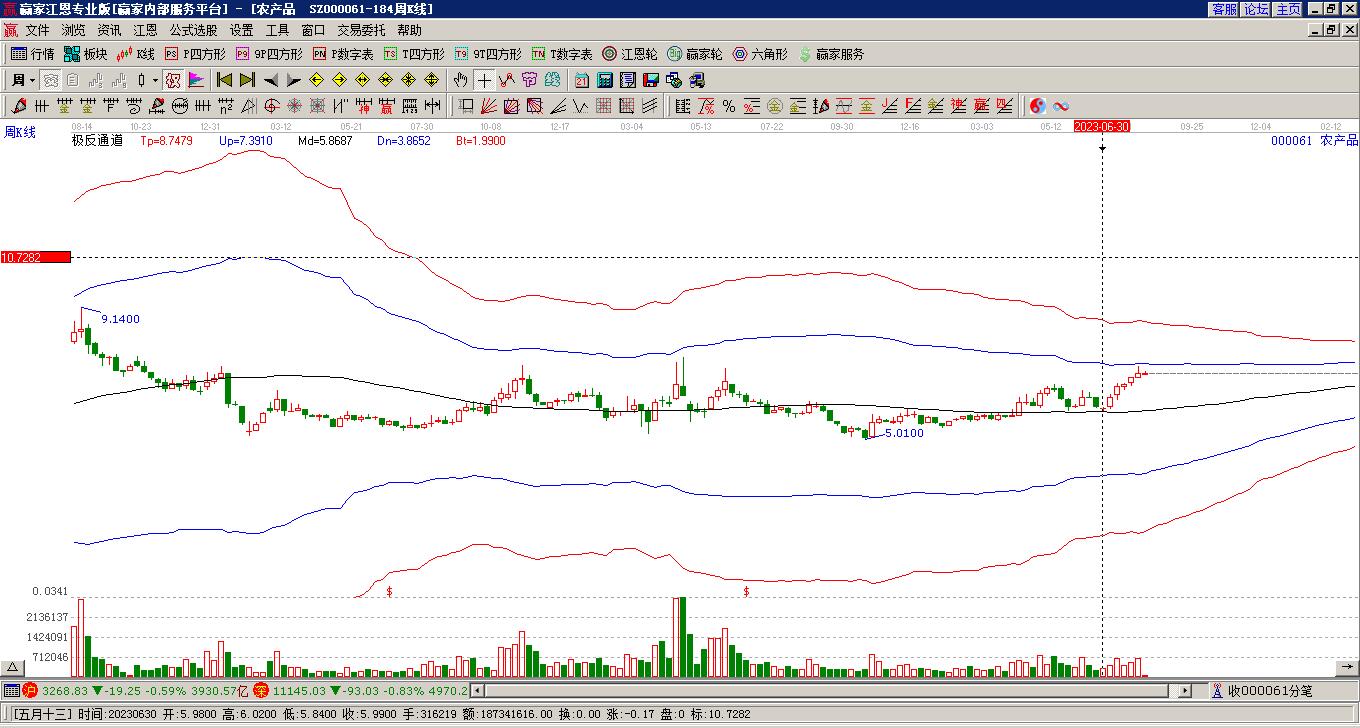Open the 周 period dropdown

[x=23, y=80]
